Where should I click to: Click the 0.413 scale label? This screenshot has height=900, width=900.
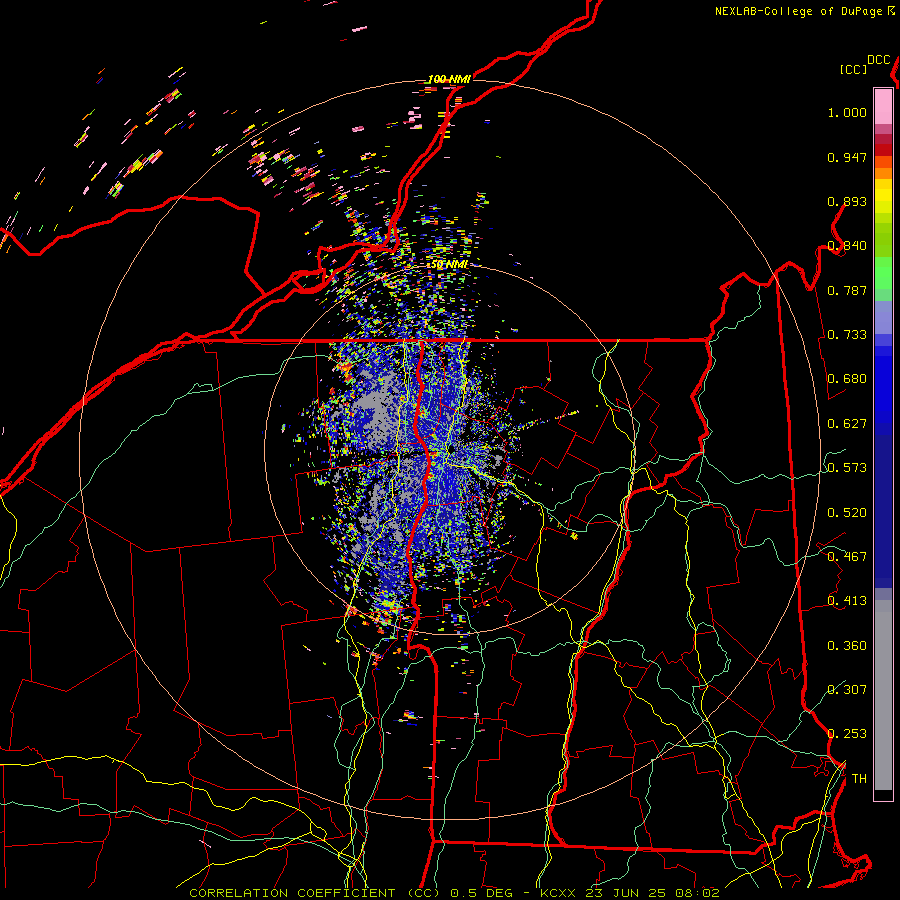coord(847,601)
